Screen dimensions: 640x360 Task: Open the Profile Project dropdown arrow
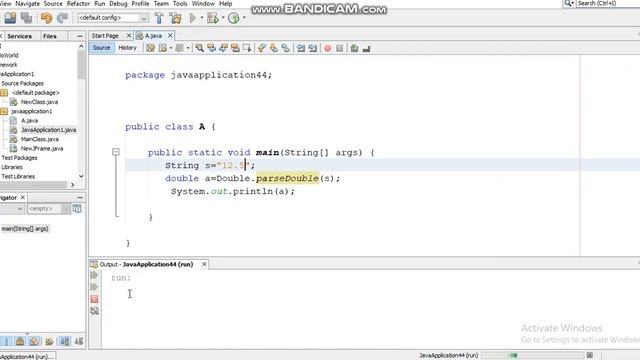tap(244, 18)
